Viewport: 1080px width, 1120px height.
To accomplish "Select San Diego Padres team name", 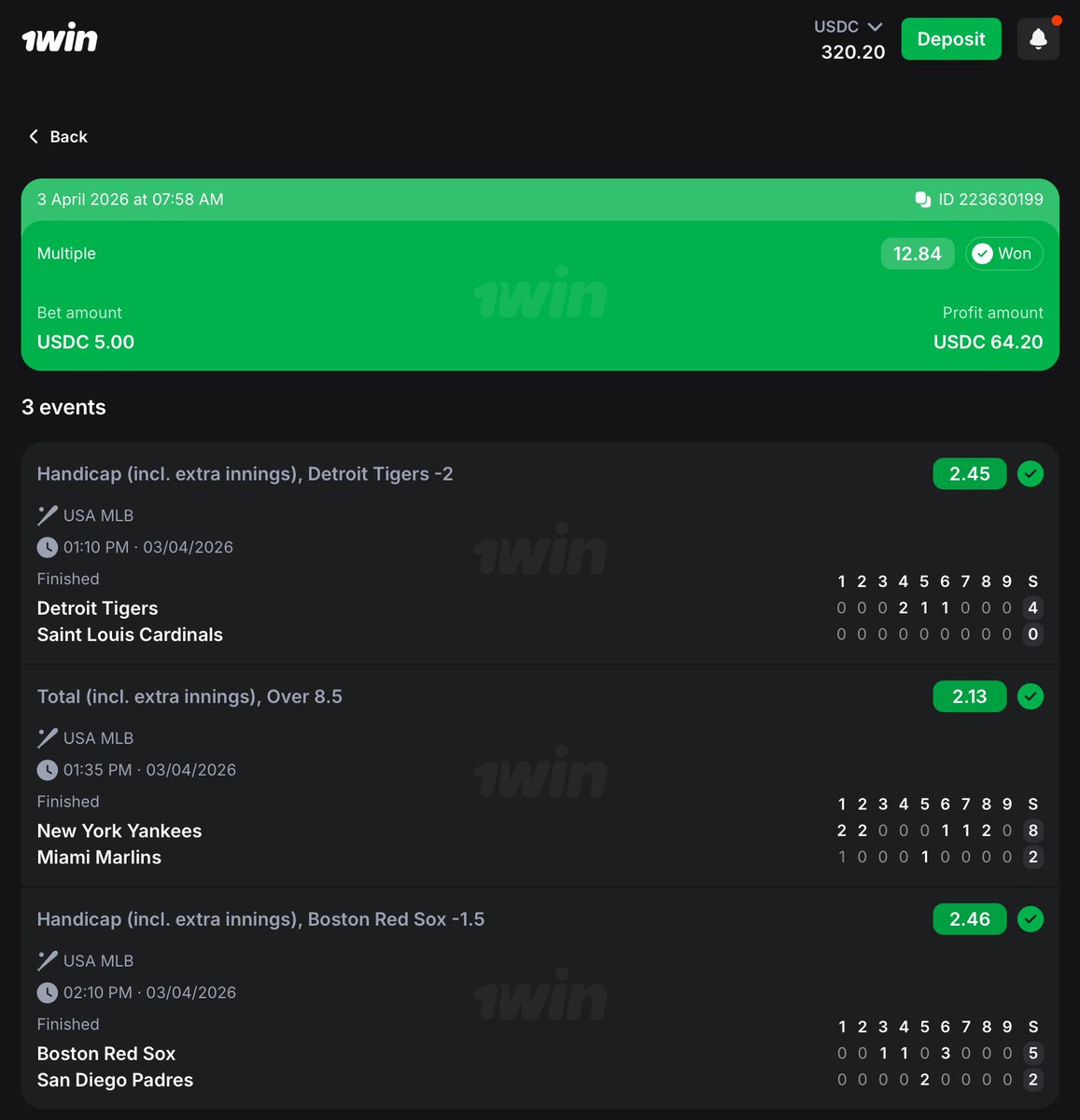I will tap(115, 1080).
